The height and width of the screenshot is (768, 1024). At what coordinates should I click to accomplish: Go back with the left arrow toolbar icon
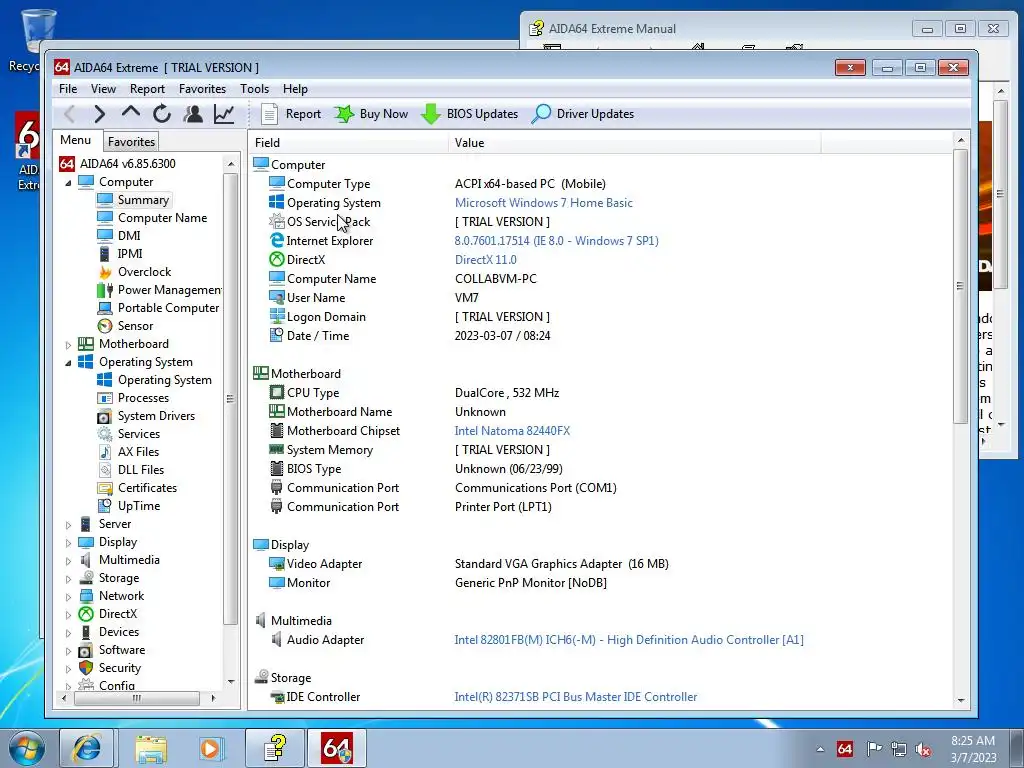tap(69, 114)
